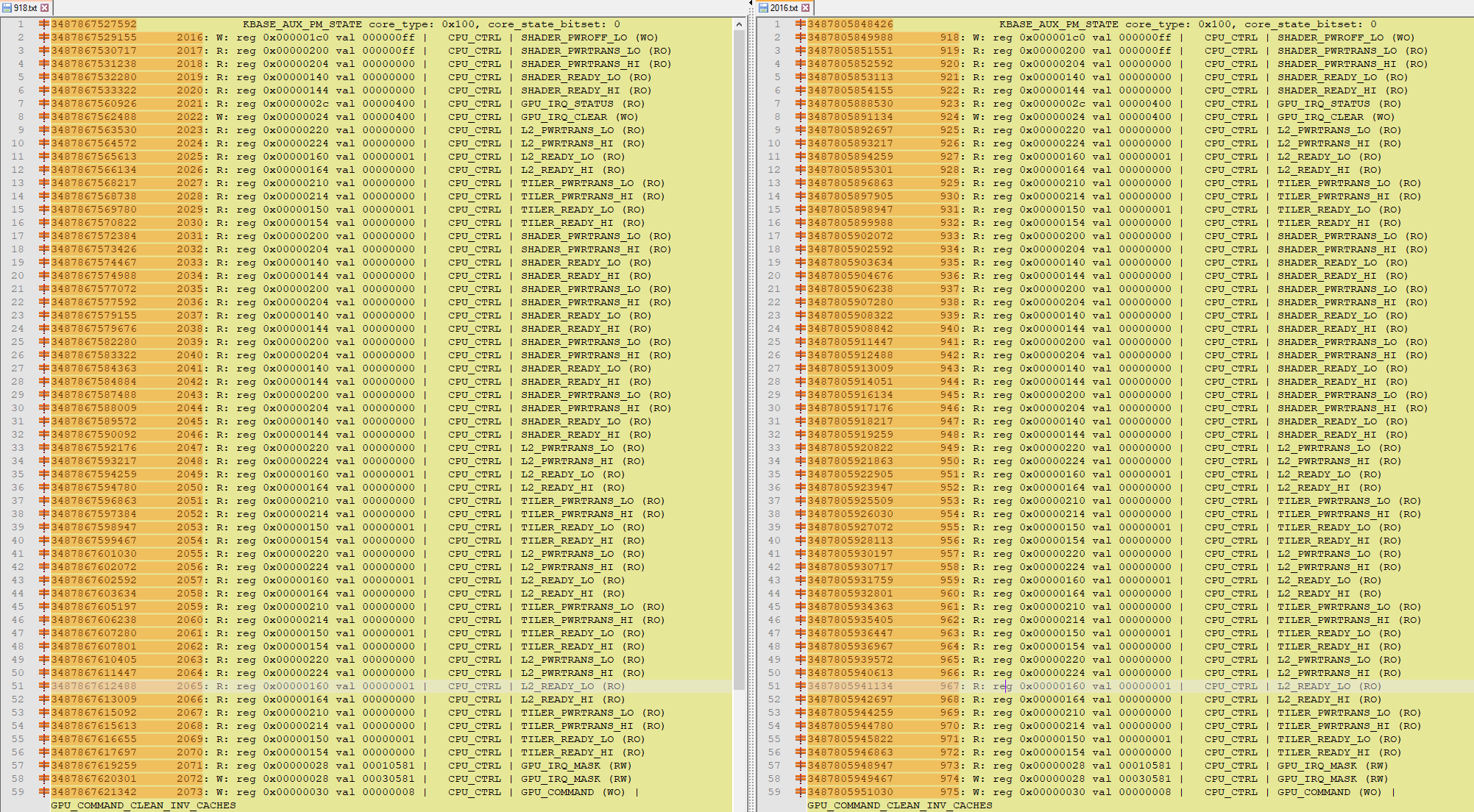The width and height of the screenshot is (1474, 812).
Task: Close the 918.txt tab with its X
Action: coord(45,7)
